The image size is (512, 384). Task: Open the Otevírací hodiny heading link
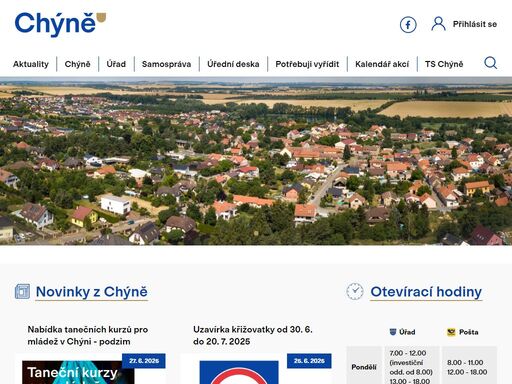tap(426, 292)
